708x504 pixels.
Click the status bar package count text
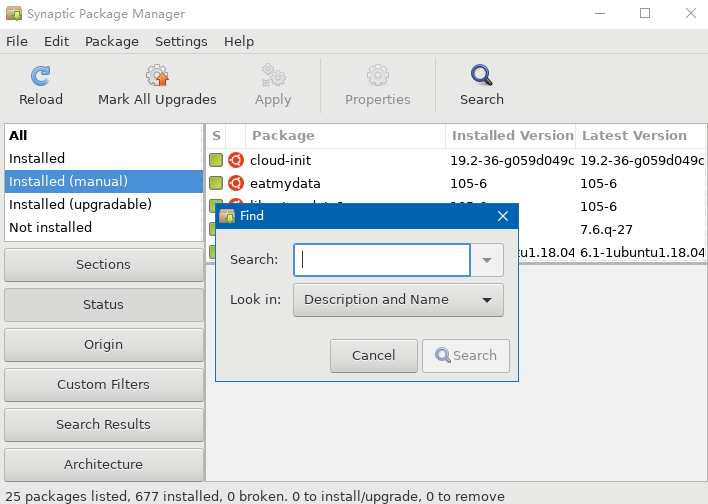click(255, 496)
